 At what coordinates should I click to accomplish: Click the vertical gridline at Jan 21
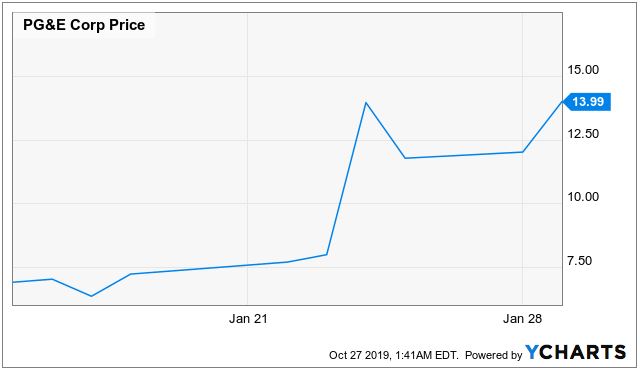(x=247, y=159)
